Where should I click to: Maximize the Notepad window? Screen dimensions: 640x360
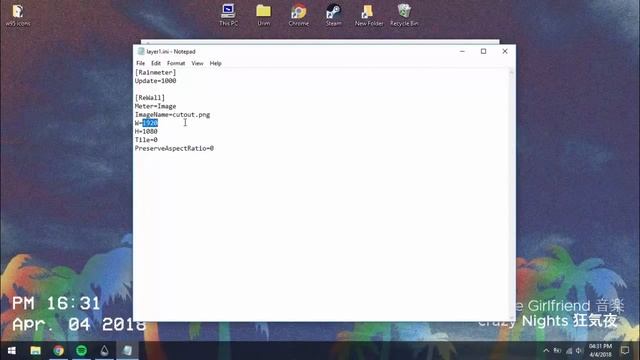tap(483, 51)
